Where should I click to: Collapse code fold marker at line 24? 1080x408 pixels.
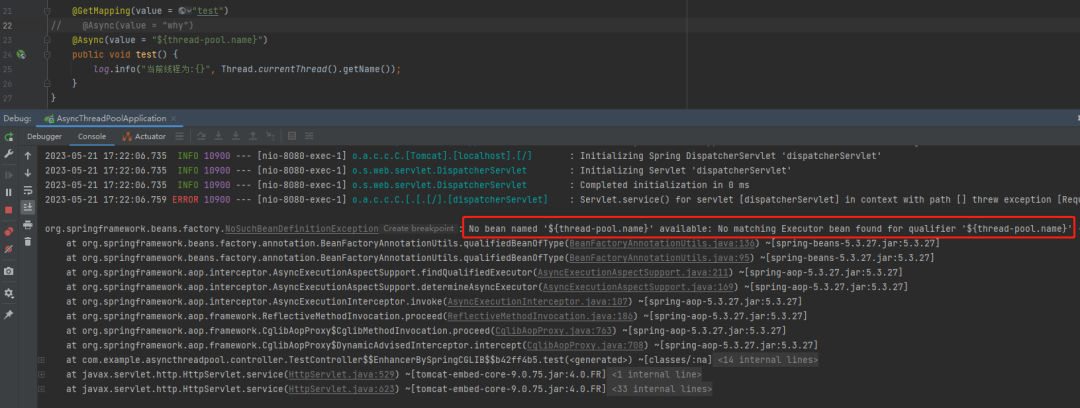(x=47, y=54)
